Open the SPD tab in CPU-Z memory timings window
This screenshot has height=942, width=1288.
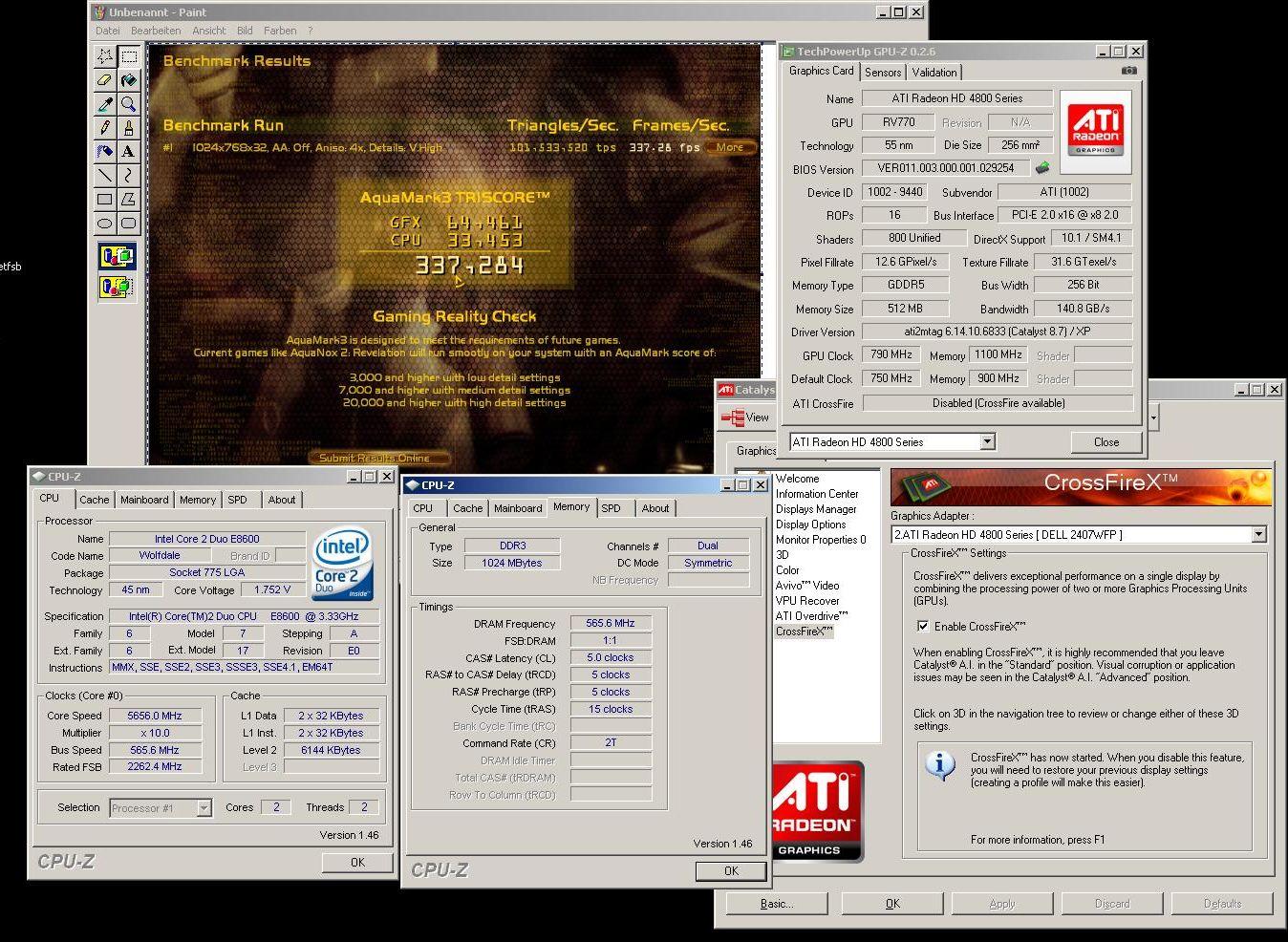pos(612,508)
